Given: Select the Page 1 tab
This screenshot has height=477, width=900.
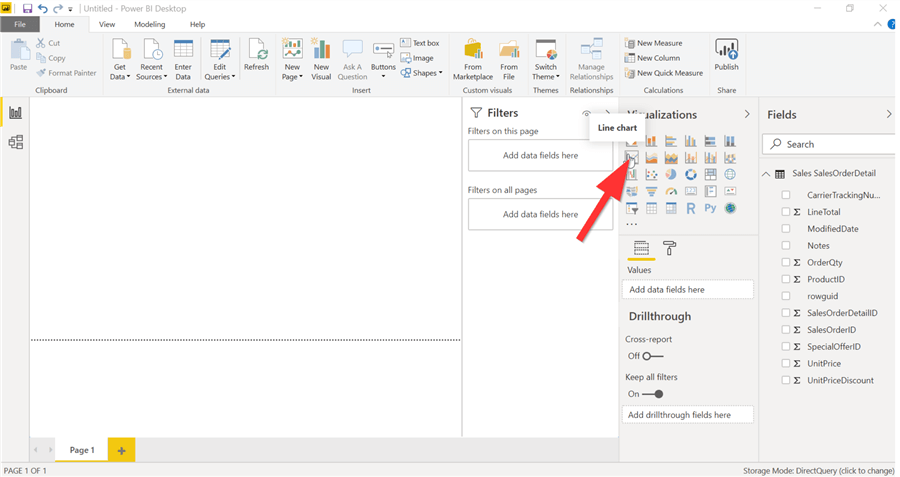Looking at the screenshot, I should pyautogui.click(x=82, y=450).
